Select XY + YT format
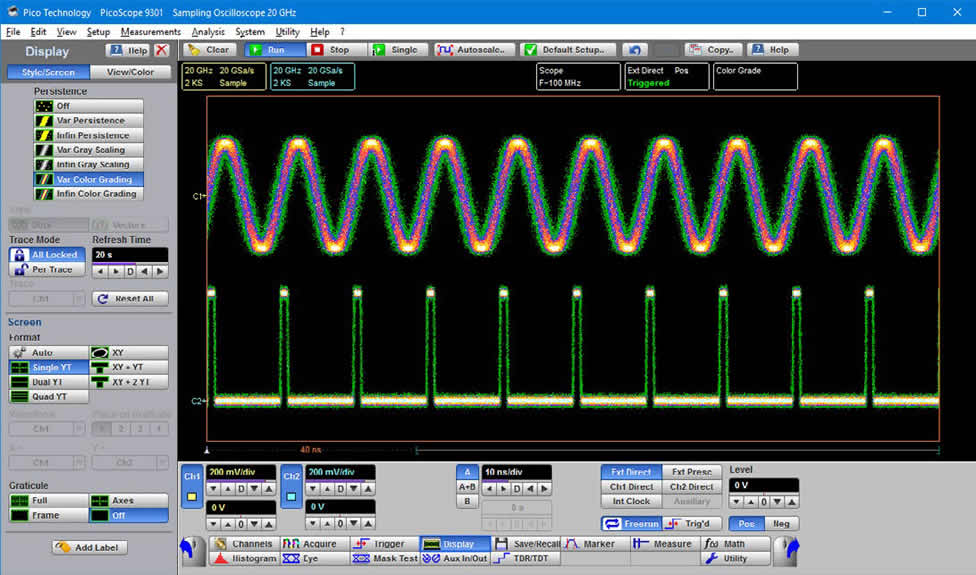Image resolution: width=976 pixels, height=575 pixels. click(129, 367)
